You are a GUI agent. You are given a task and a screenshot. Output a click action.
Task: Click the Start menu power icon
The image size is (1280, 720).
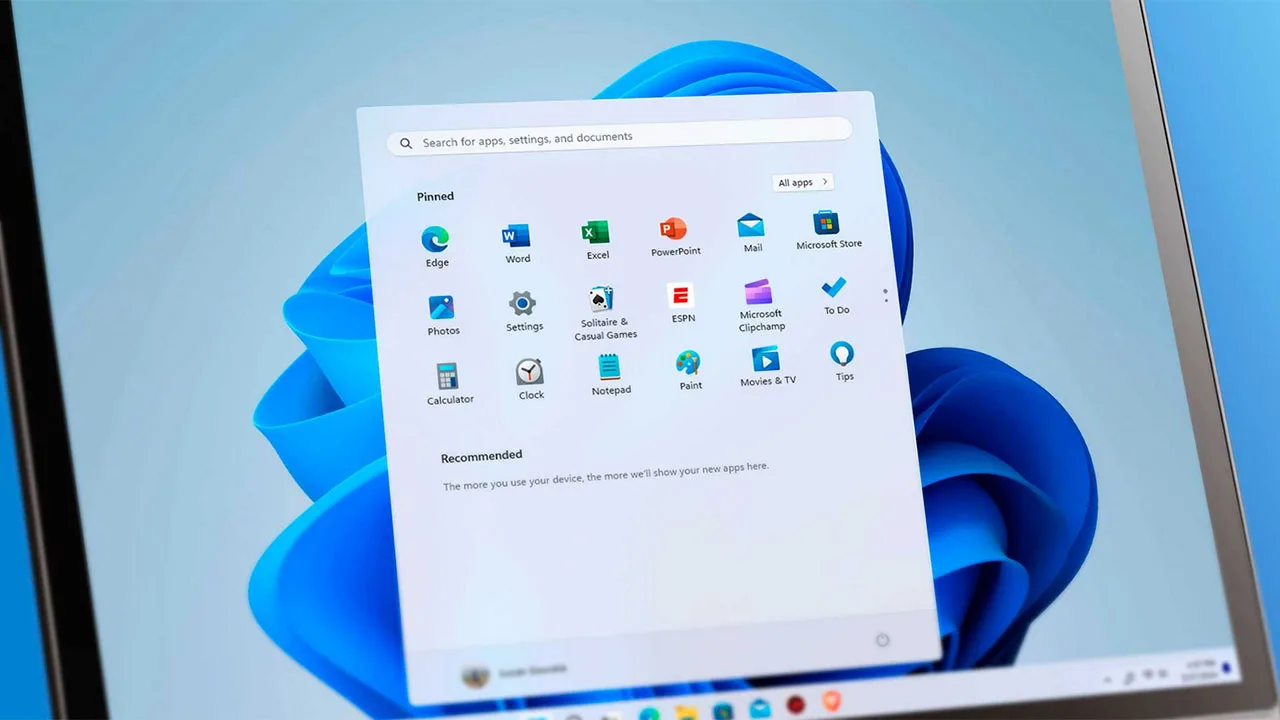[x=882, y=640]
